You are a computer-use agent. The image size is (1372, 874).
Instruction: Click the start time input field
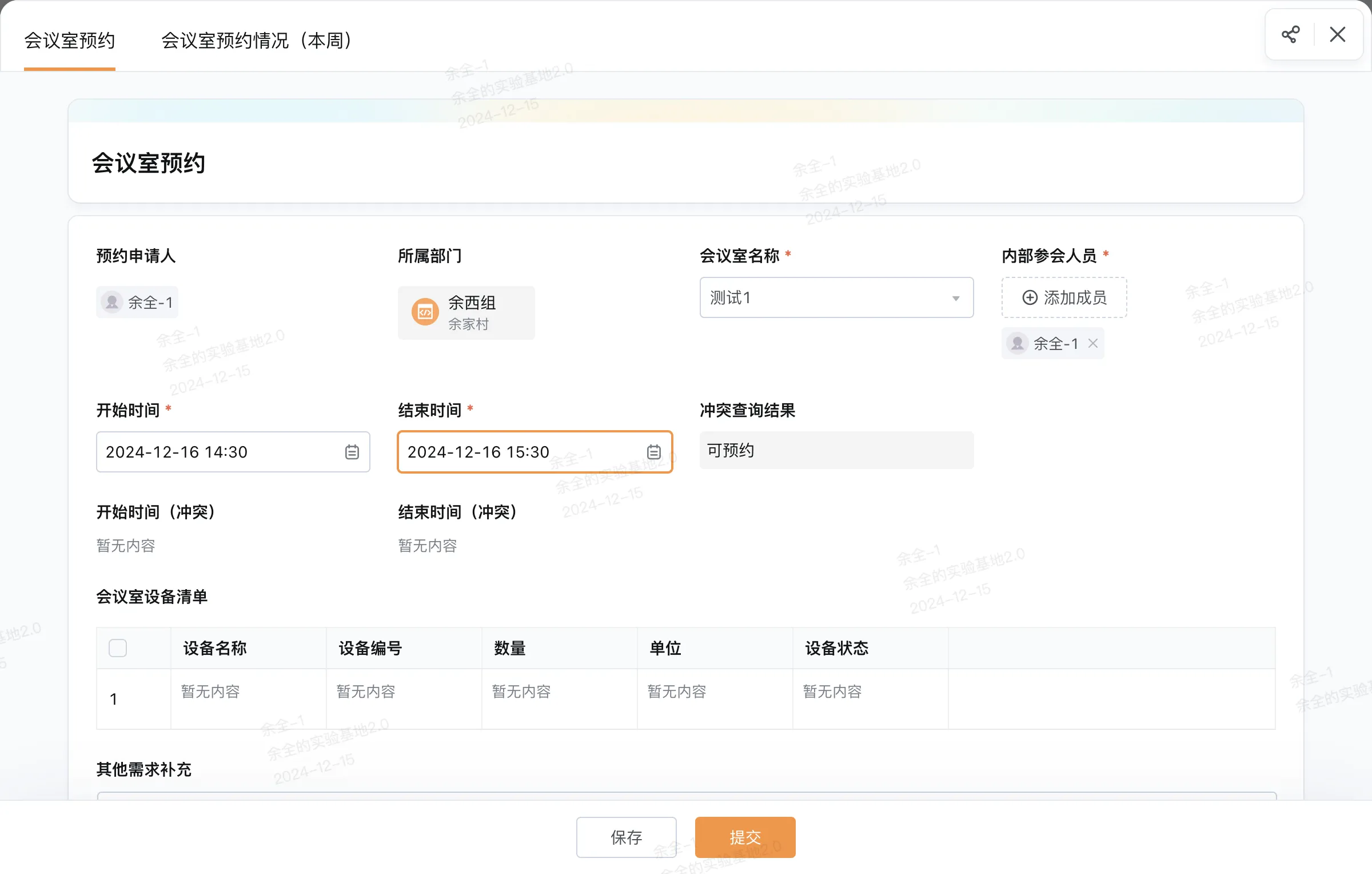point(217,452)
